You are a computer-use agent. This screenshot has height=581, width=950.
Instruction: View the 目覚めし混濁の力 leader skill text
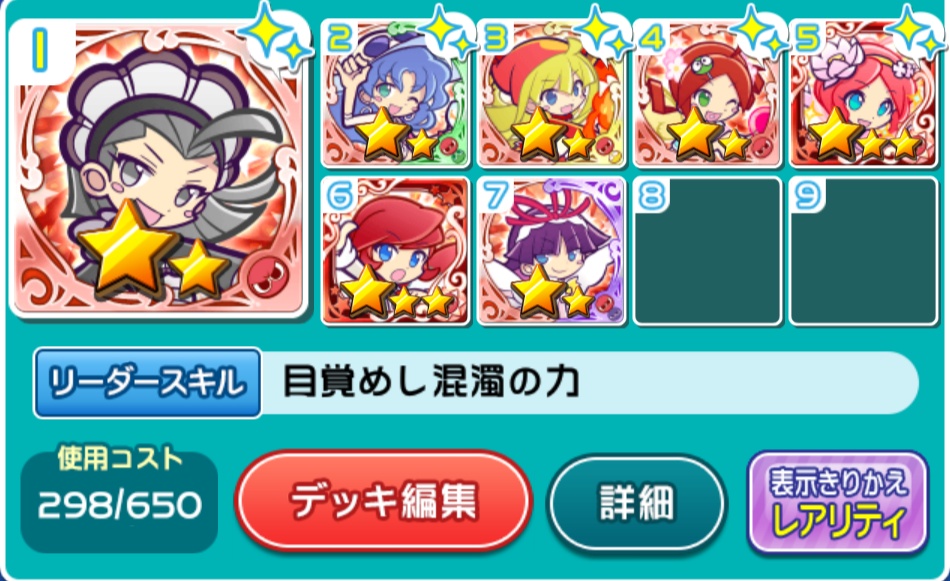pyautogui.click(x=431, y=382)
